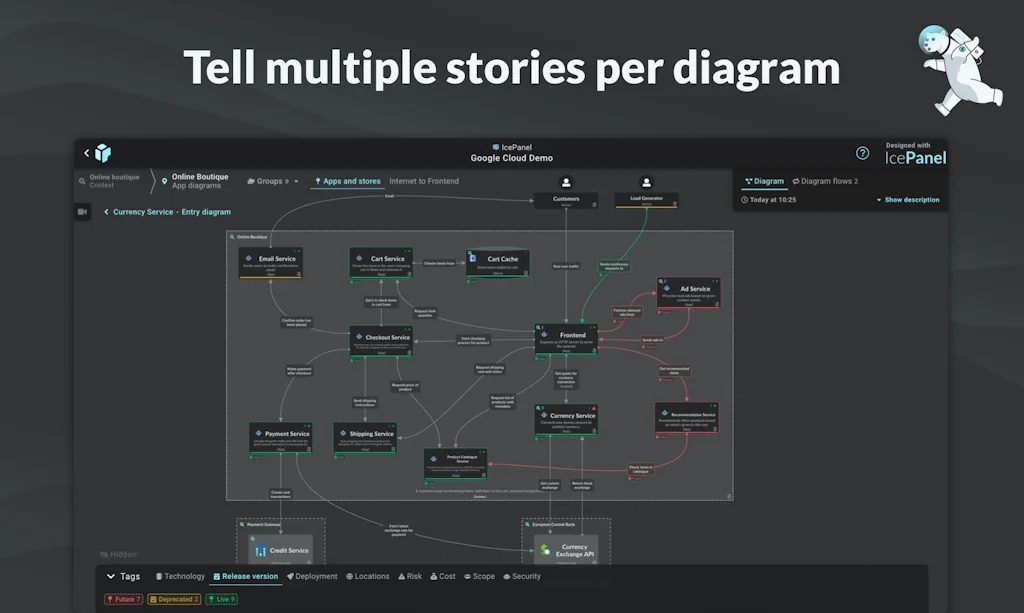Click the IcePanel cube logo icon
Image resolution: width=1024 pixels, height=613 pixels.
(103, 153)
